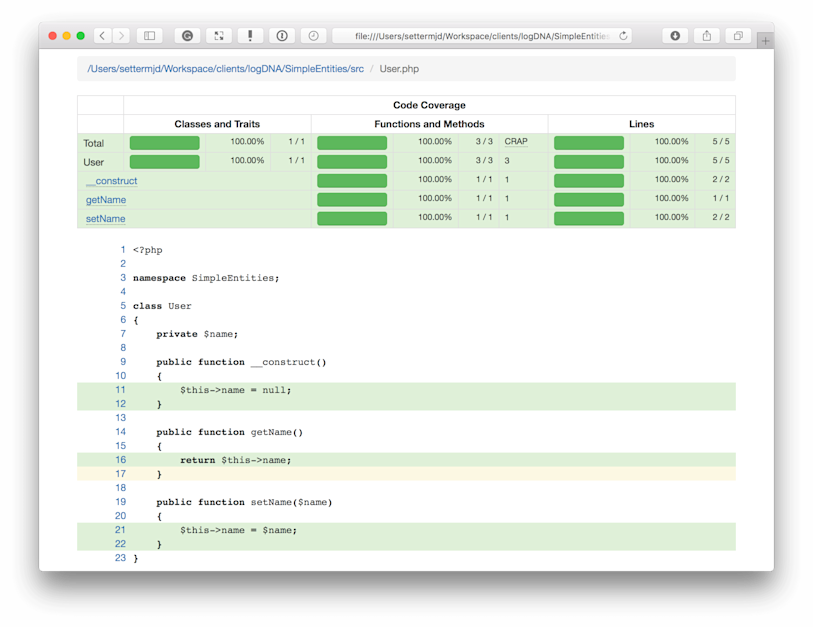The width and height of the screenshot is (813, 627).
Task: Click the exclamation mark extension icon
Action: click(x=250, y=36)
